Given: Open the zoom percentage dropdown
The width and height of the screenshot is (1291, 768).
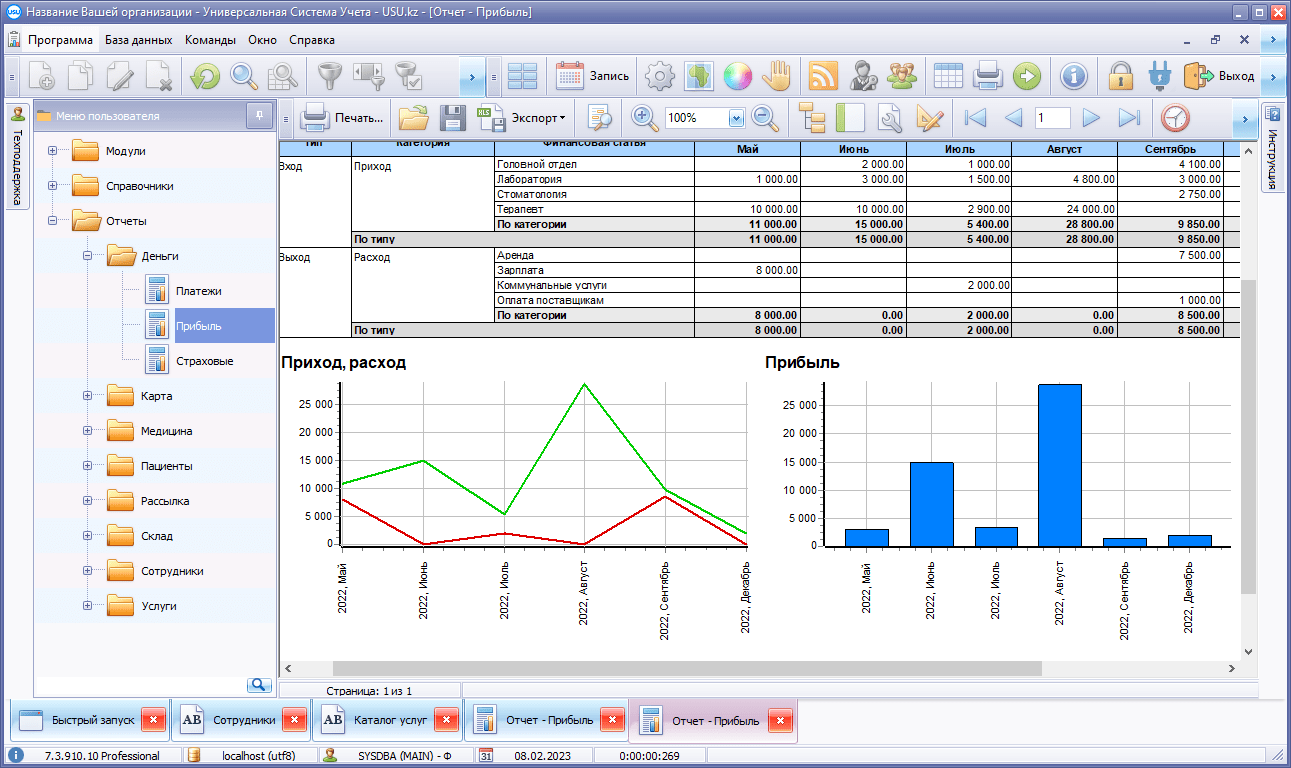Looking at the screenshot, I should point(737,118).
